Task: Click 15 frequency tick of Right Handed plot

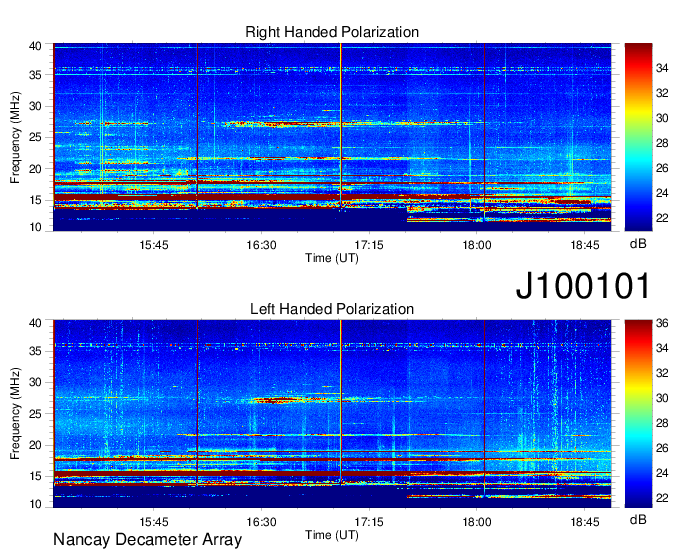Action: coord(35,200)
